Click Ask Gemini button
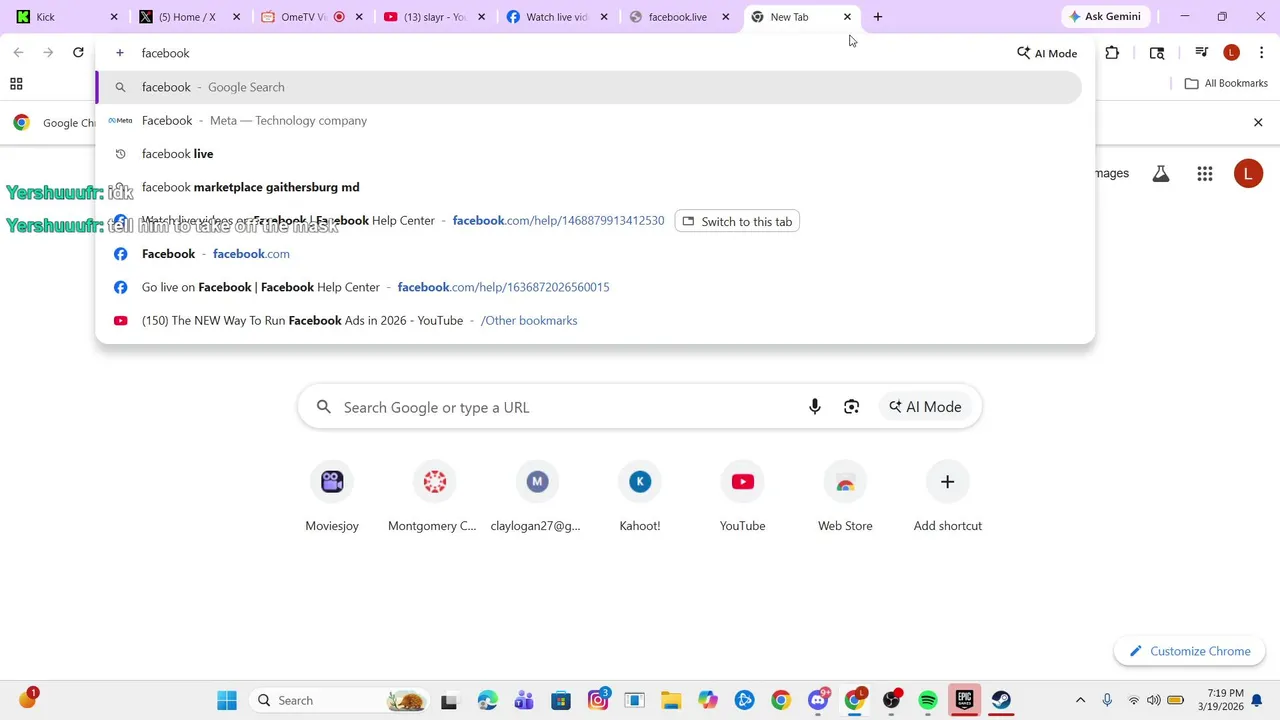This screenshot has height=720, width=1280. point(1105,17)
